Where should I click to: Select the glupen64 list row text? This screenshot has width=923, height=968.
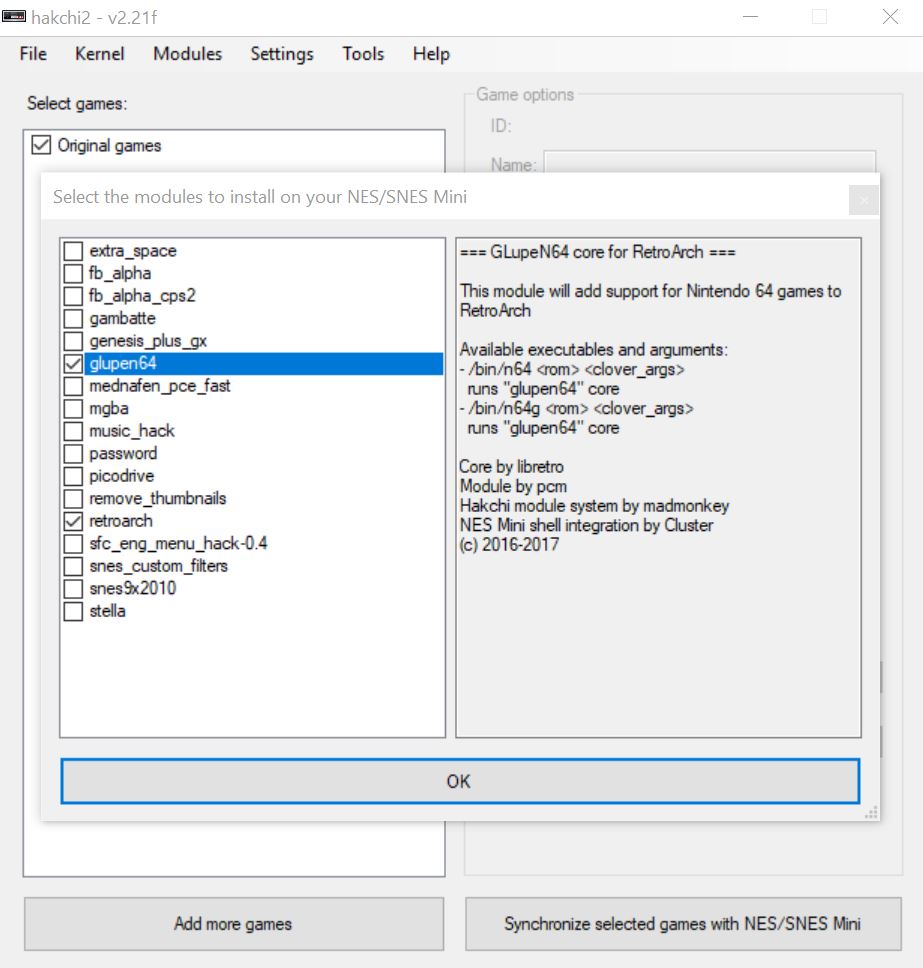click(x=123, y=364)
